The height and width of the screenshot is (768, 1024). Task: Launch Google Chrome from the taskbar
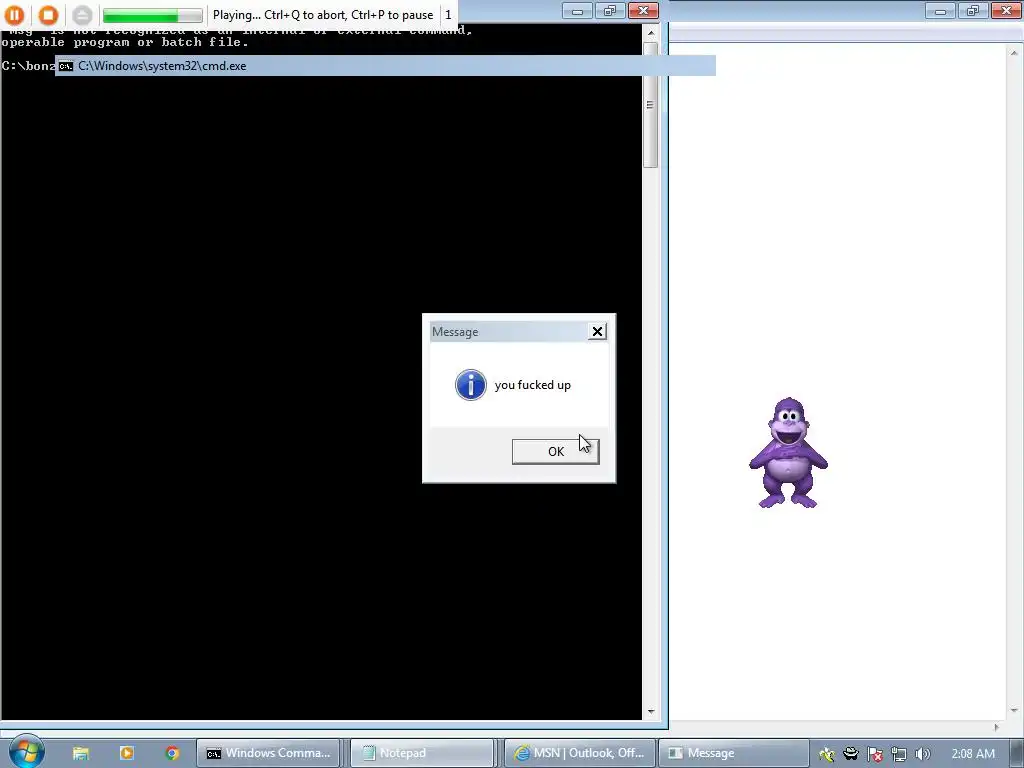172,753
